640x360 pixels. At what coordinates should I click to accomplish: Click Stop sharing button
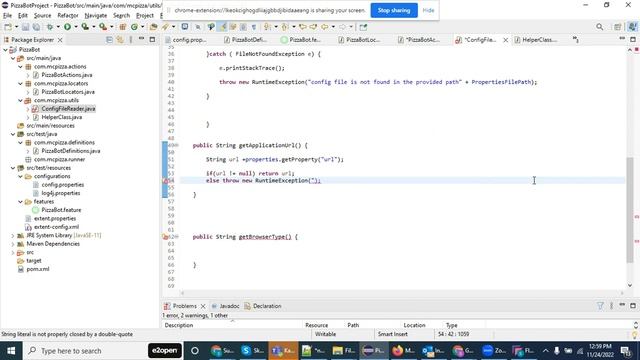[394, 10]
